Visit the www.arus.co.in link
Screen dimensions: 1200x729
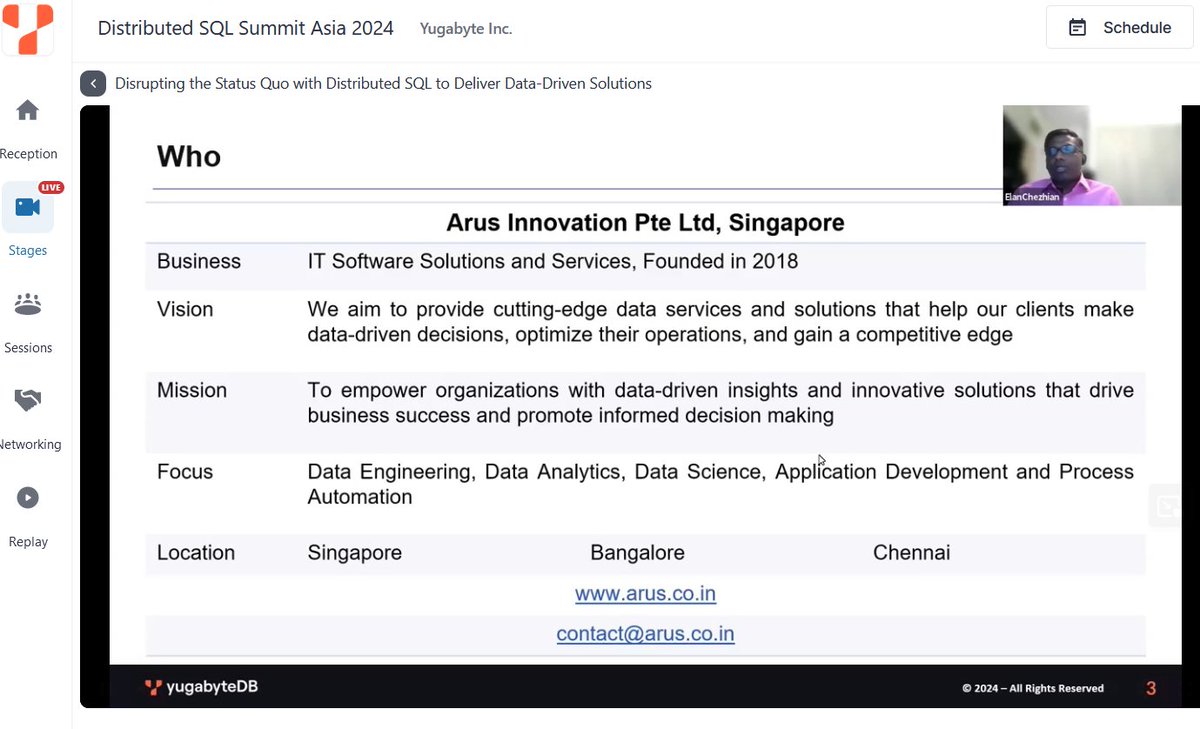click(645, 593)
